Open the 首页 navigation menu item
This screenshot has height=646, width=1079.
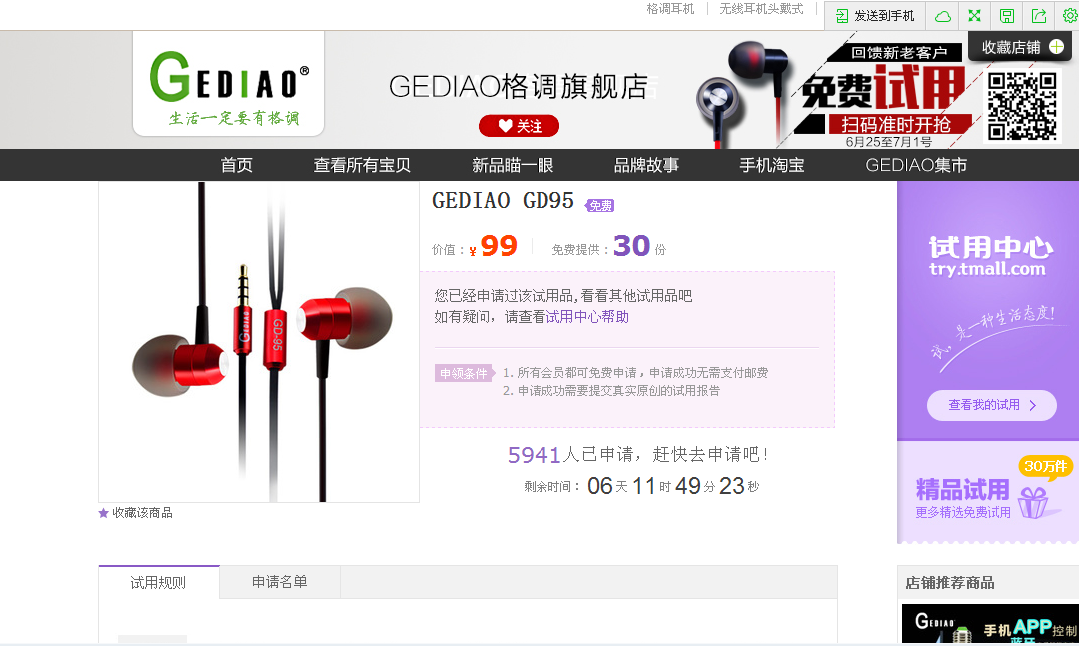pyautogui.click(x=236, y=165)
